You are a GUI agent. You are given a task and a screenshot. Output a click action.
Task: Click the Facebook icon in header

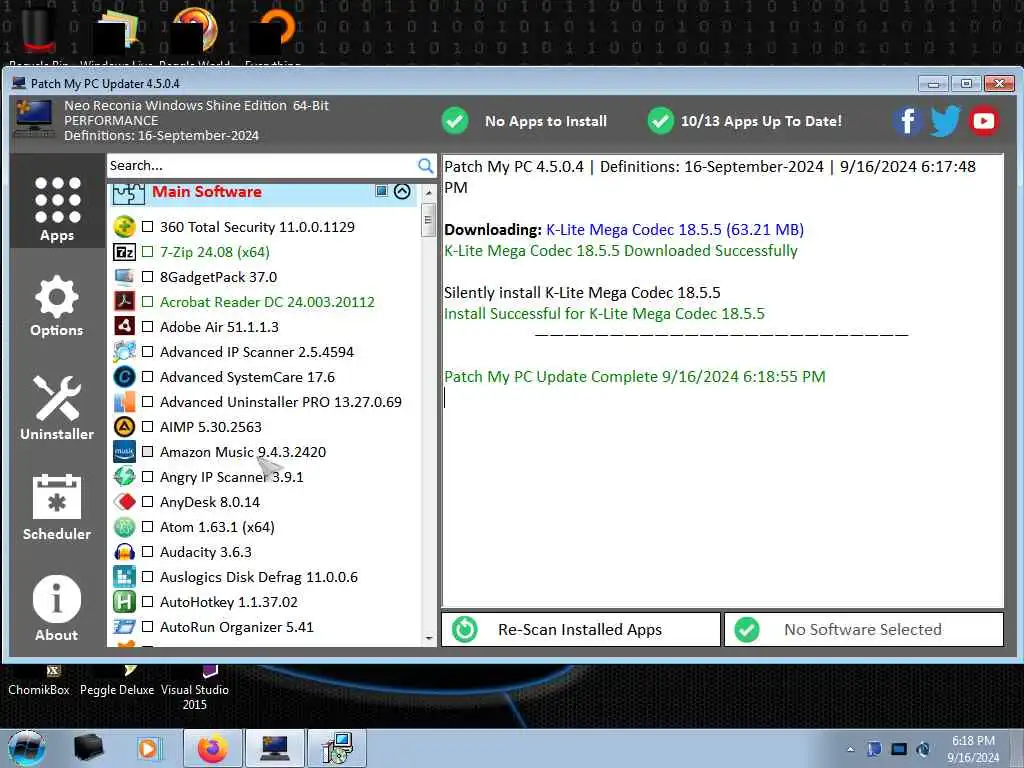(907, 121)
